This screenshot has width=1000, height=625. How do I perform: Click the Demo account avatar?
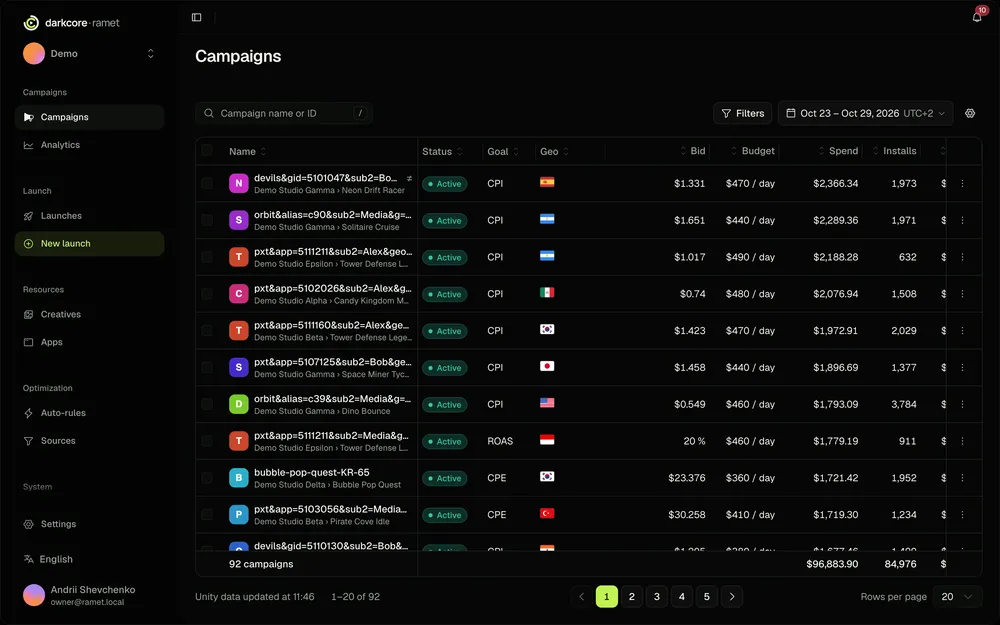(x=34, y=54)
